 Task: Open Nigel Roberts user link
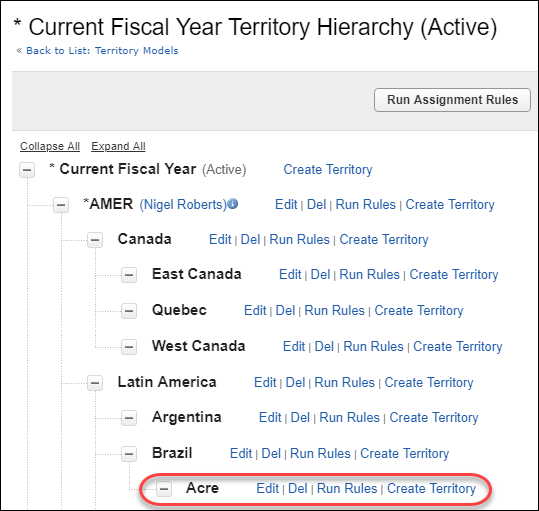pos(183,204)
